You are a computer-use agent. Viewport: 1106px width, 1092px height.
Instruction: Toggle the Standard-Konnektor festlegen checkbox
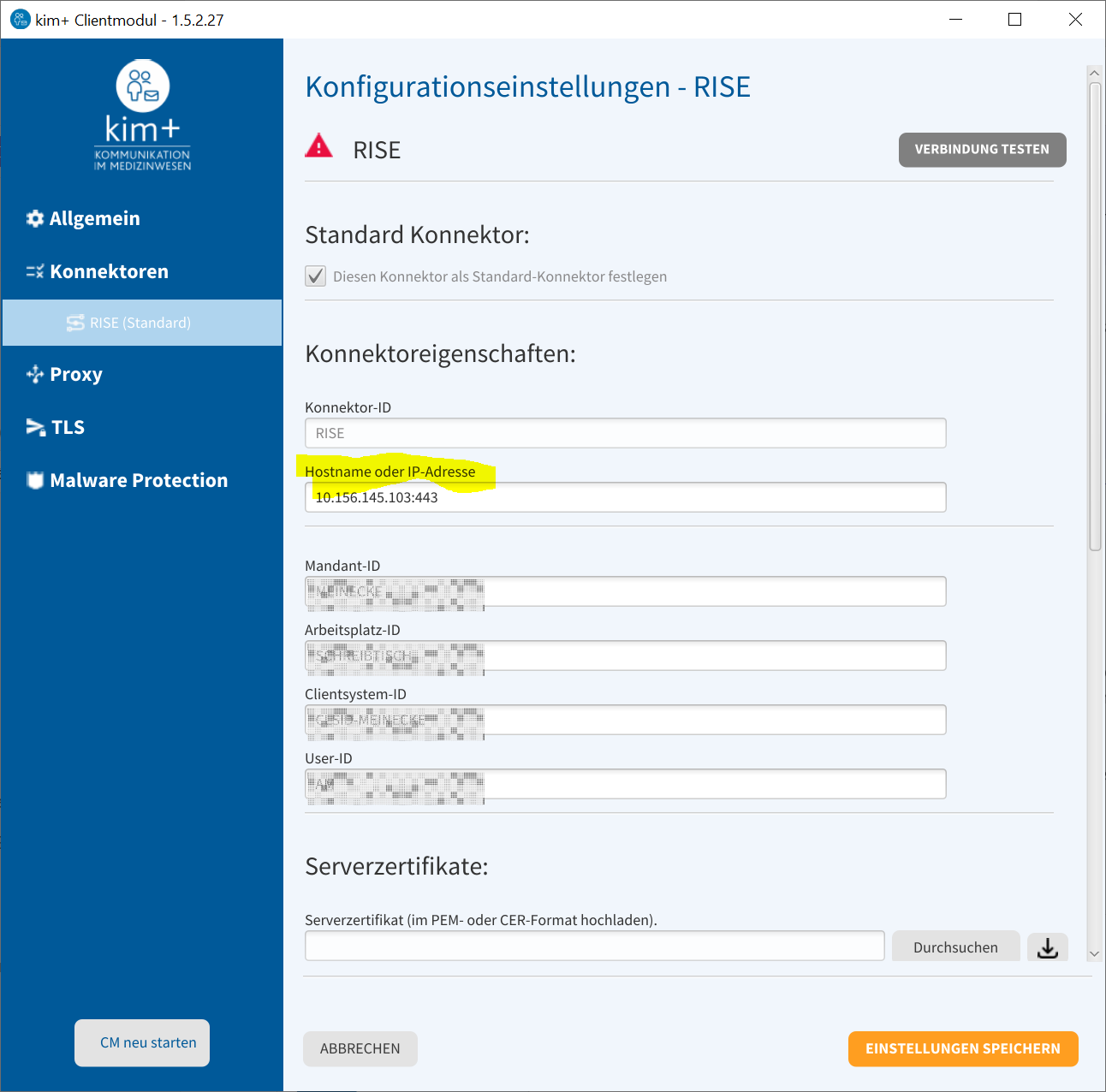coord(316,276)
